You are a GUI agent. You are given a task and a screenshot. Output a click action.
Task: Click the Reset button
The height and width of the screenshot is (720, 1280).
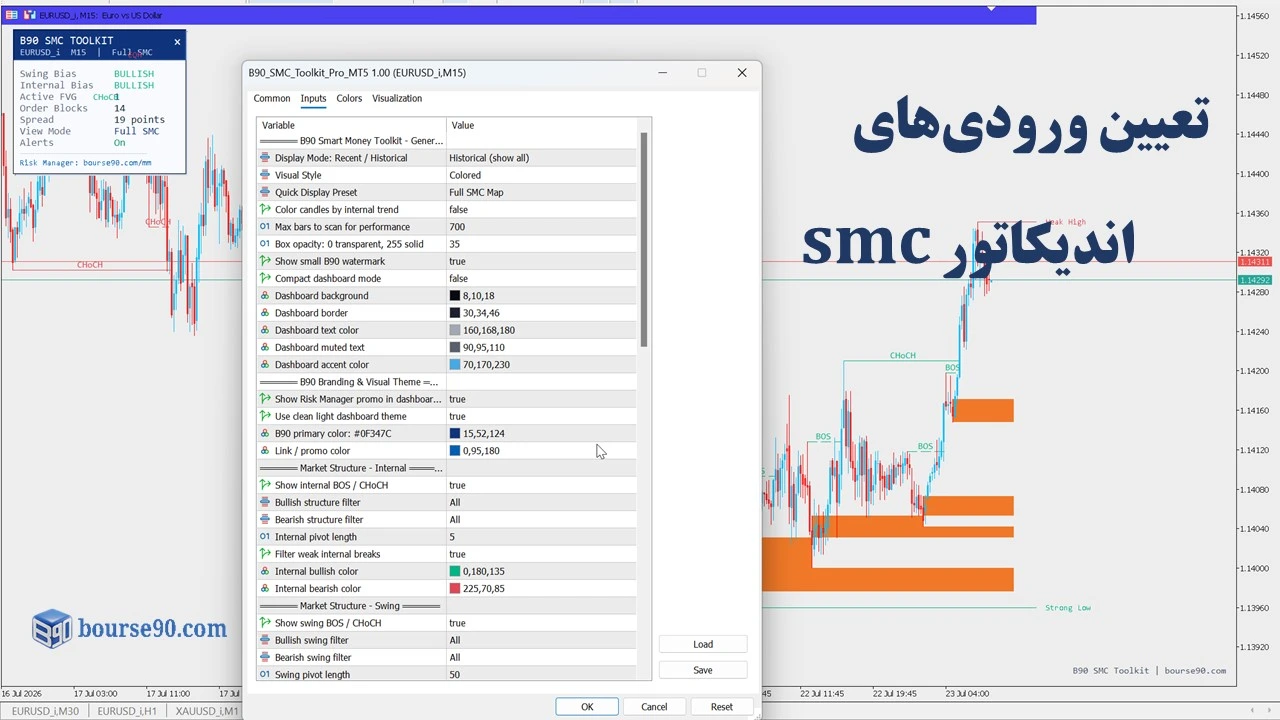722,706
